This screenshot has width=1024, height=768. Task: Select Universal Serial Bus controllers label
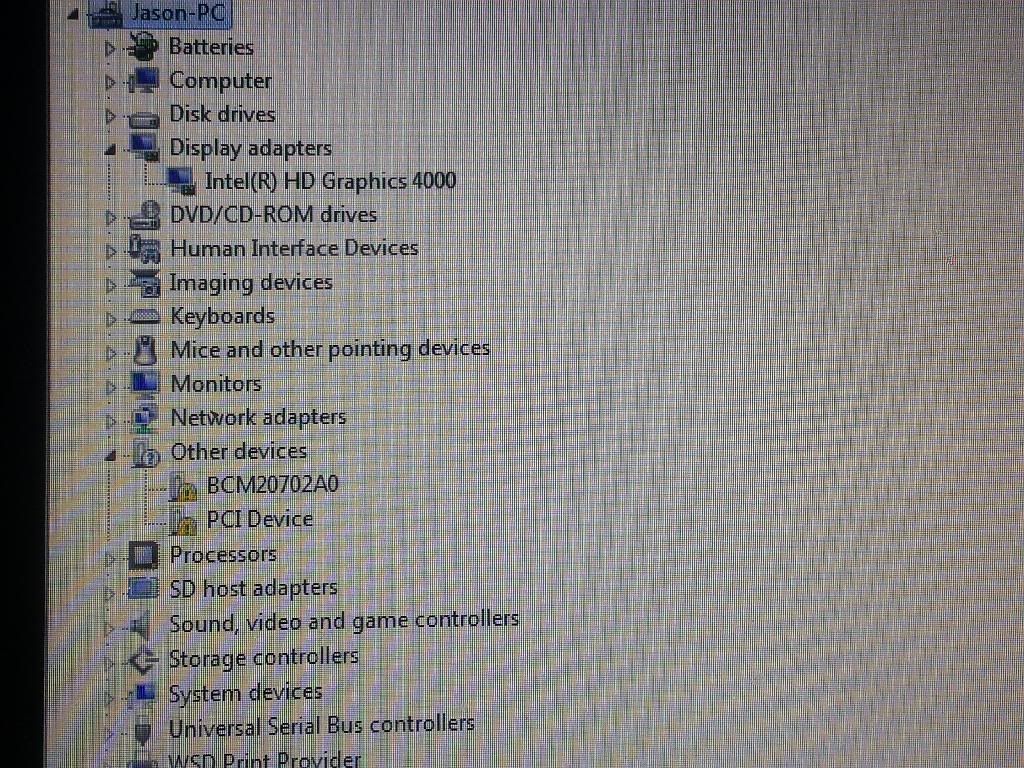[321, 726]
